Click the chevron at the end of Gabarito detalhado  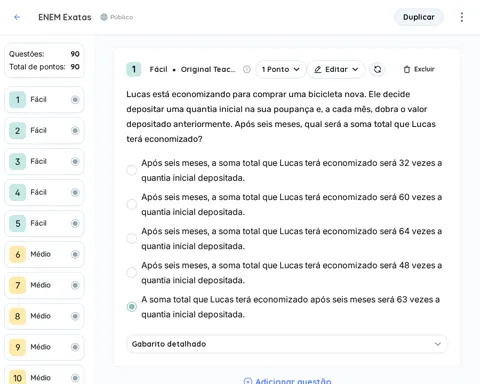click(438, 344)
